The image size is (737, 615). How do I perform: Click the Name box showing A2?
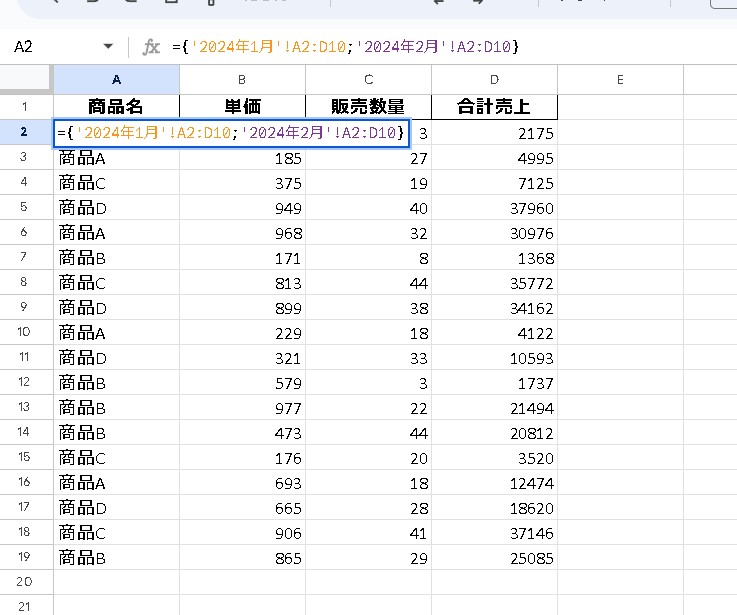pyautogui.click(x=50, y=47)
